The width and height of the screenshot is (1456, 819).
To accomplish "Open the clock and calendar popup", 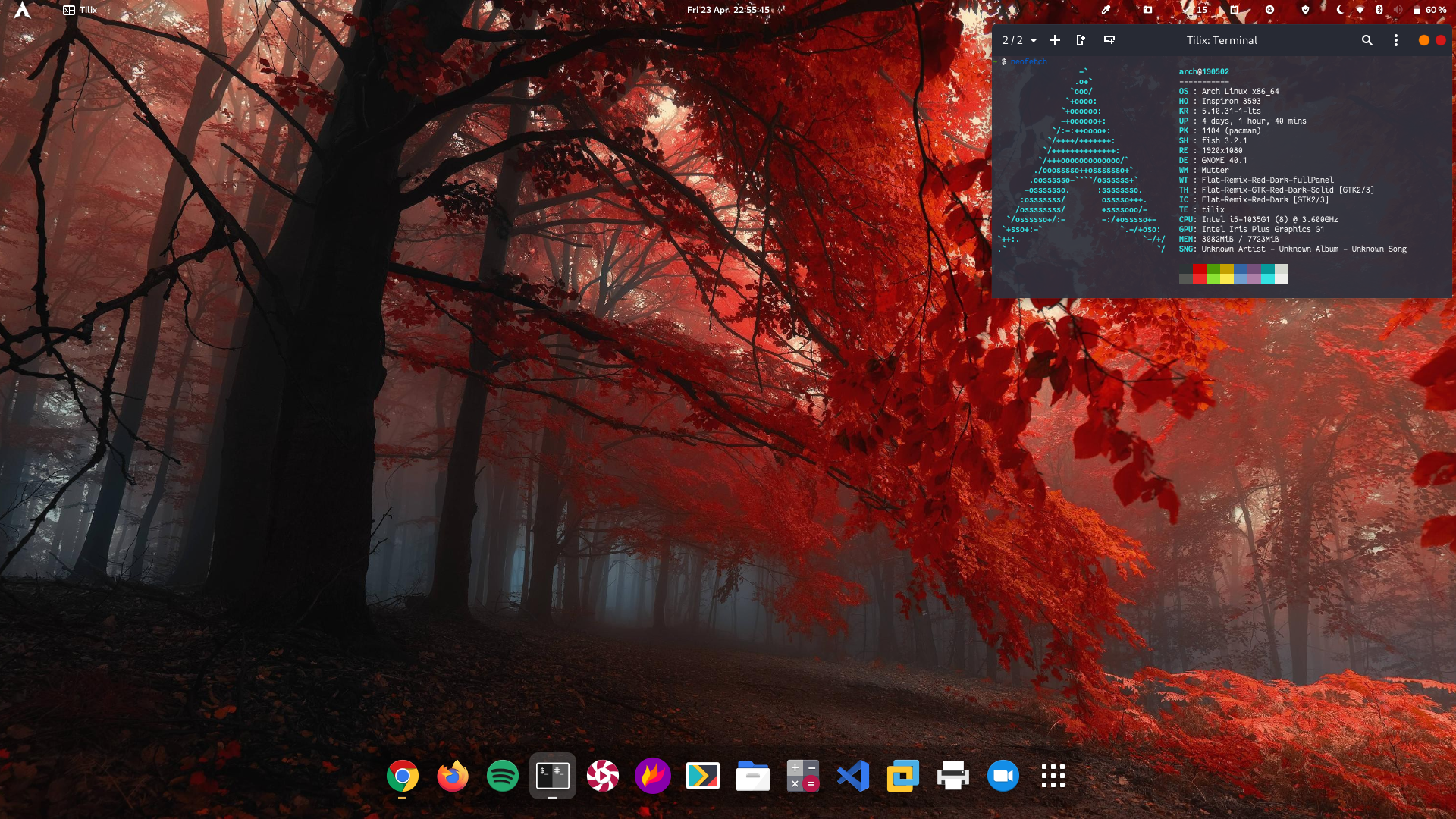I will coord(728,10).
